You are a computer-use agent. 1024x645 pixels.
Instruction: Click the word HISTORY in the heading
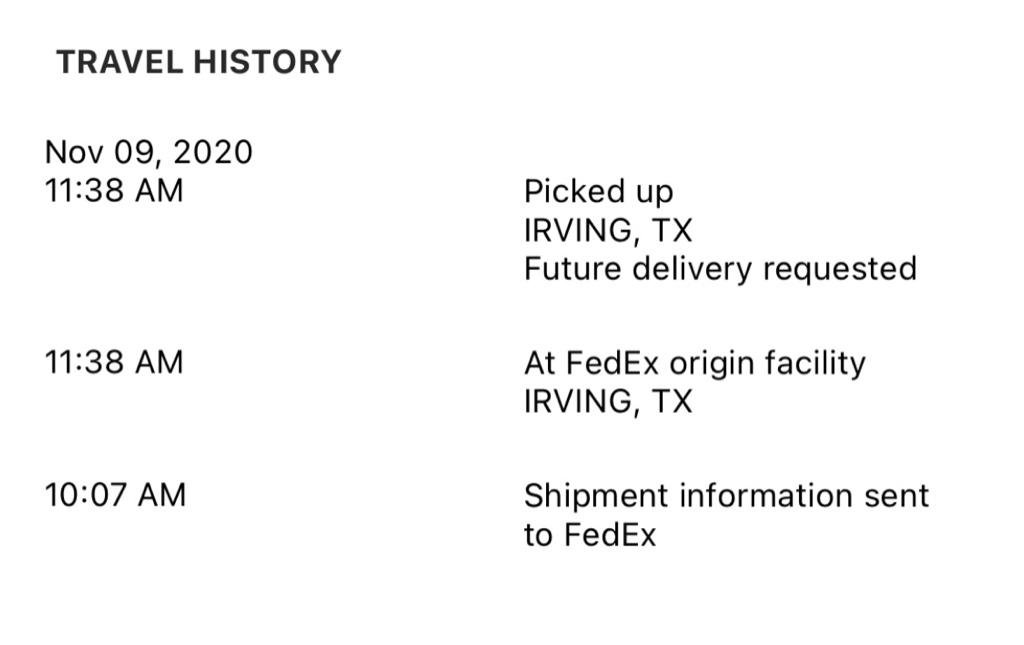point(267,62)
